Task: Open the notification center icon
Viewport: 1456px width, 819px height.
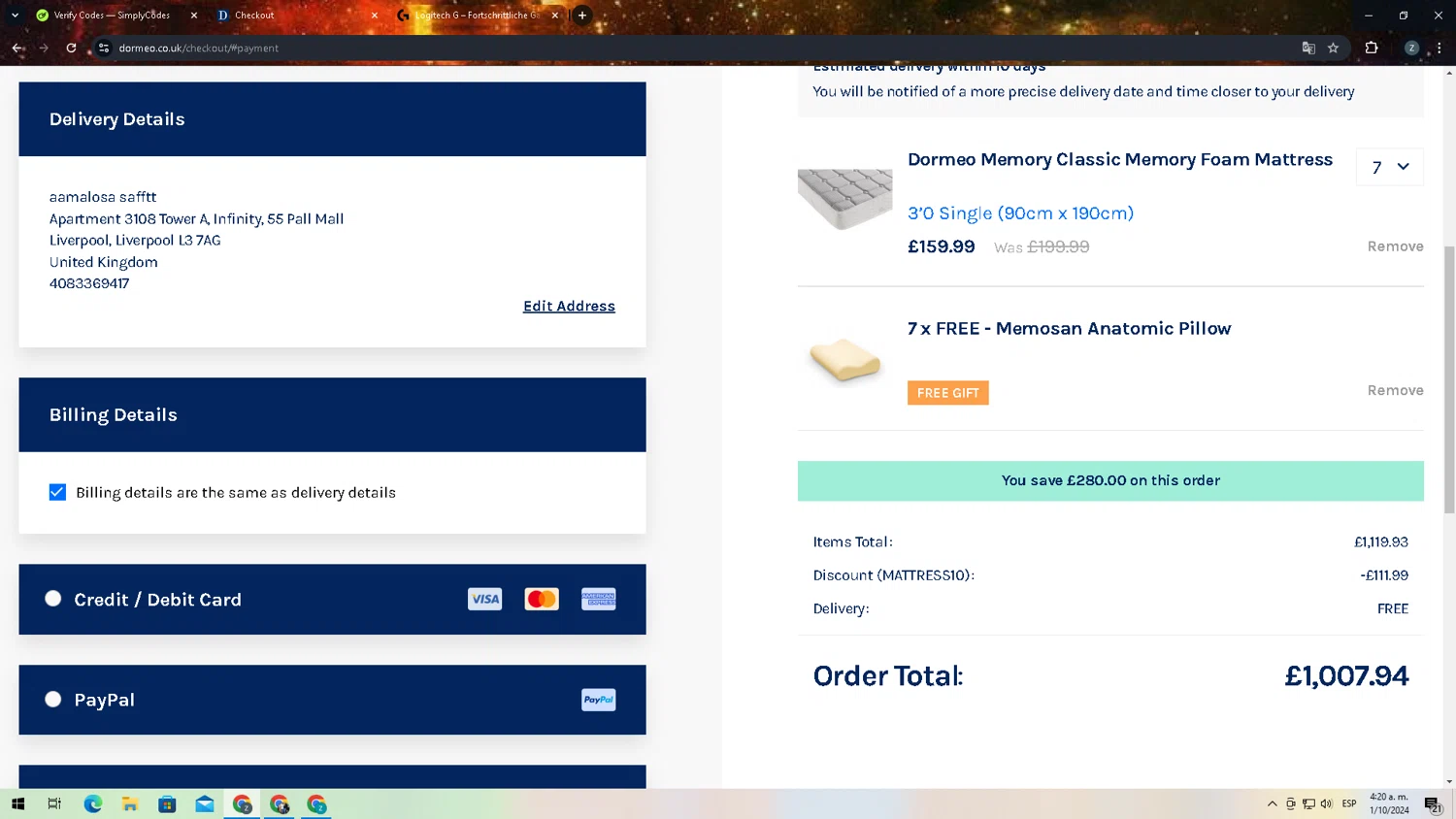Action: (x=1433, y=803)
